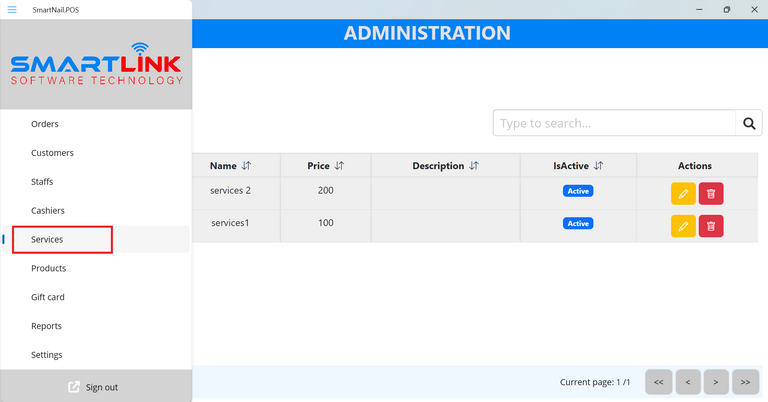Edit services1 with pencil icon
Viewport: 768px width, 402px height.
coord(683,226)
